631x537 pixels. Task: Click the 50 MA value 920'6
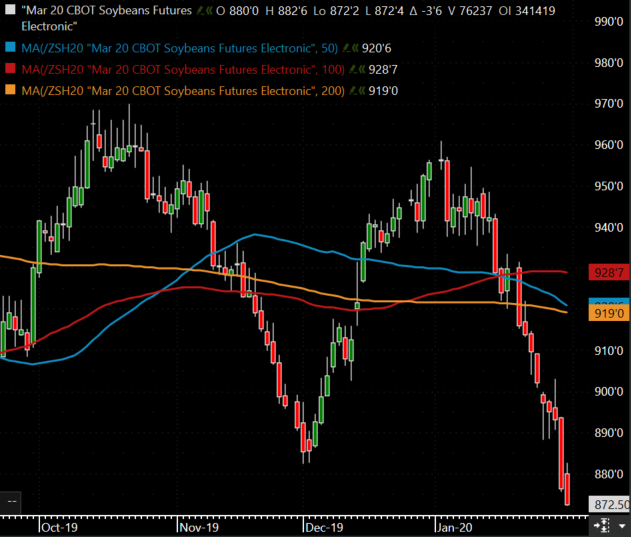[376, 49]
